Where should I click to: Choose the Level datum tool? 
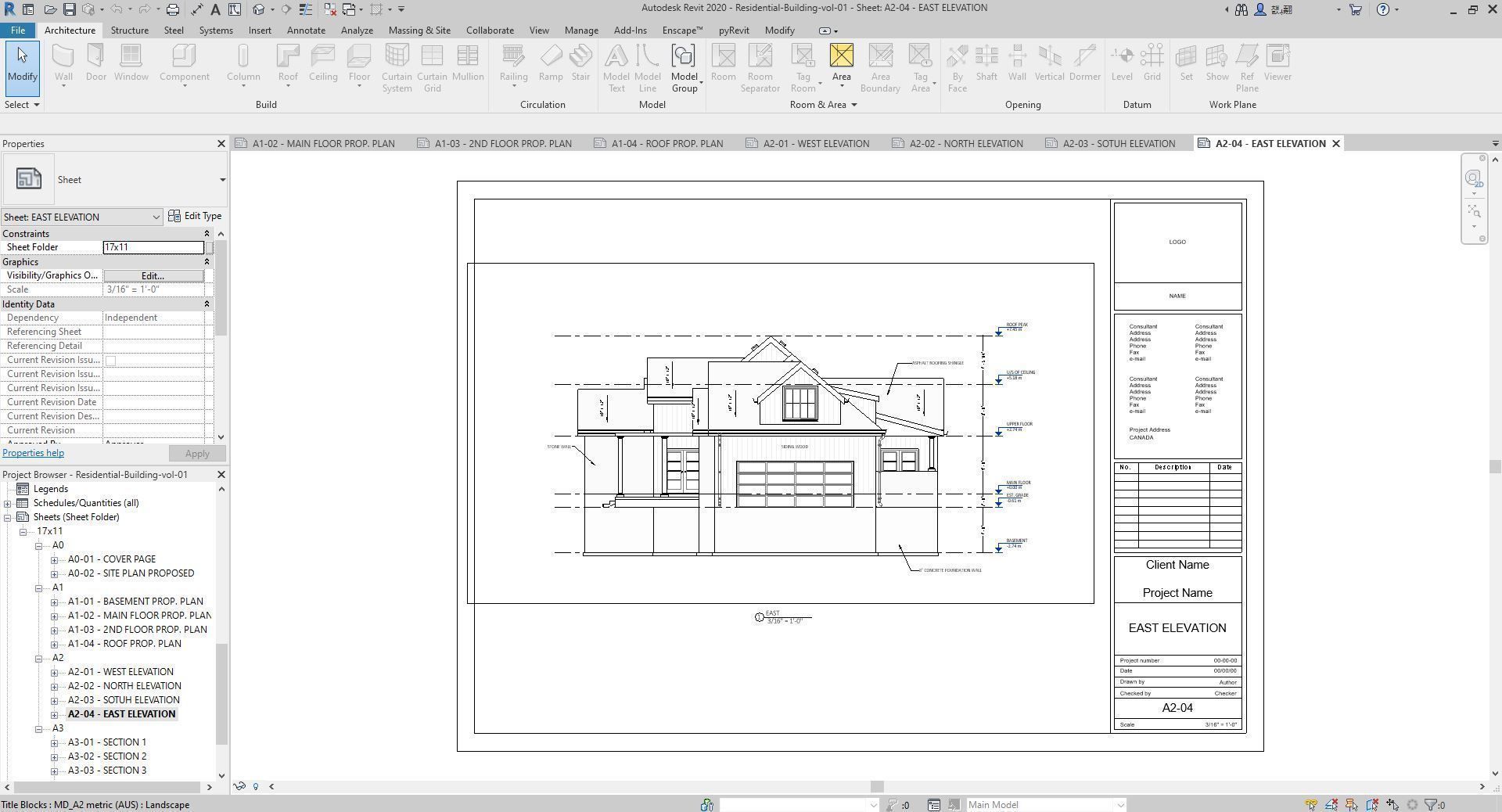coord(1122,63)
